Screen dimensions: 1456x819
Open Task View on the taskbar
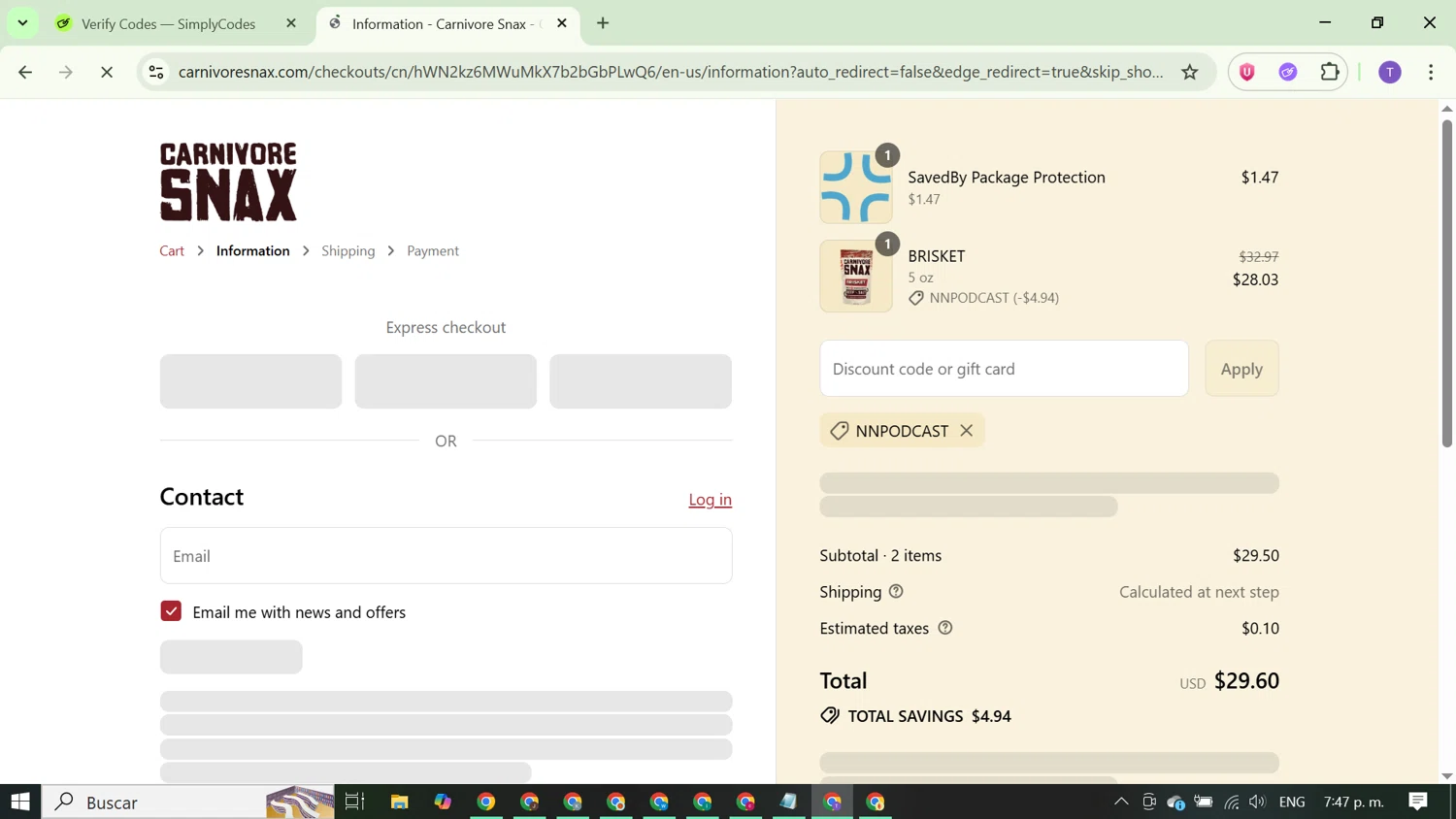point(354,802)
